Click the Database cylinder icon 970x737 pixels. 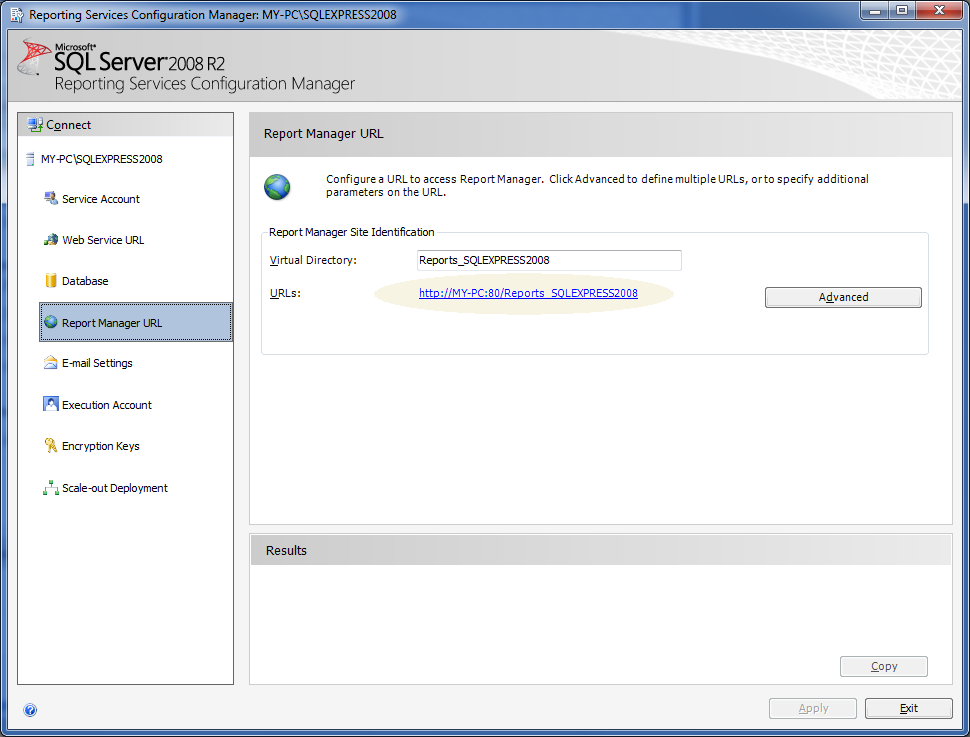(51, 280)
